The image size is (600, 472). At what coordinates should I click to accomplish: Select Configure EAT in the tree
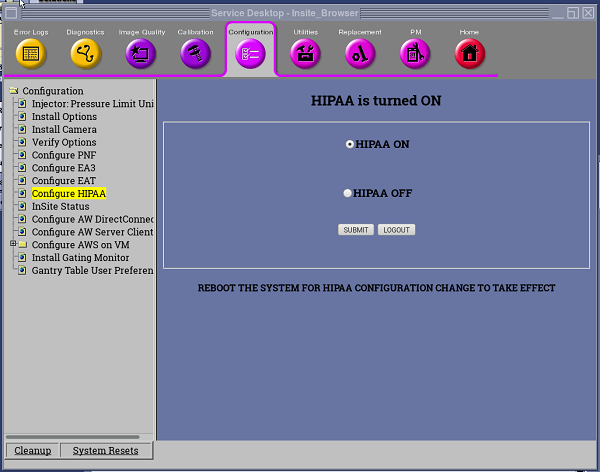point(64,181)
